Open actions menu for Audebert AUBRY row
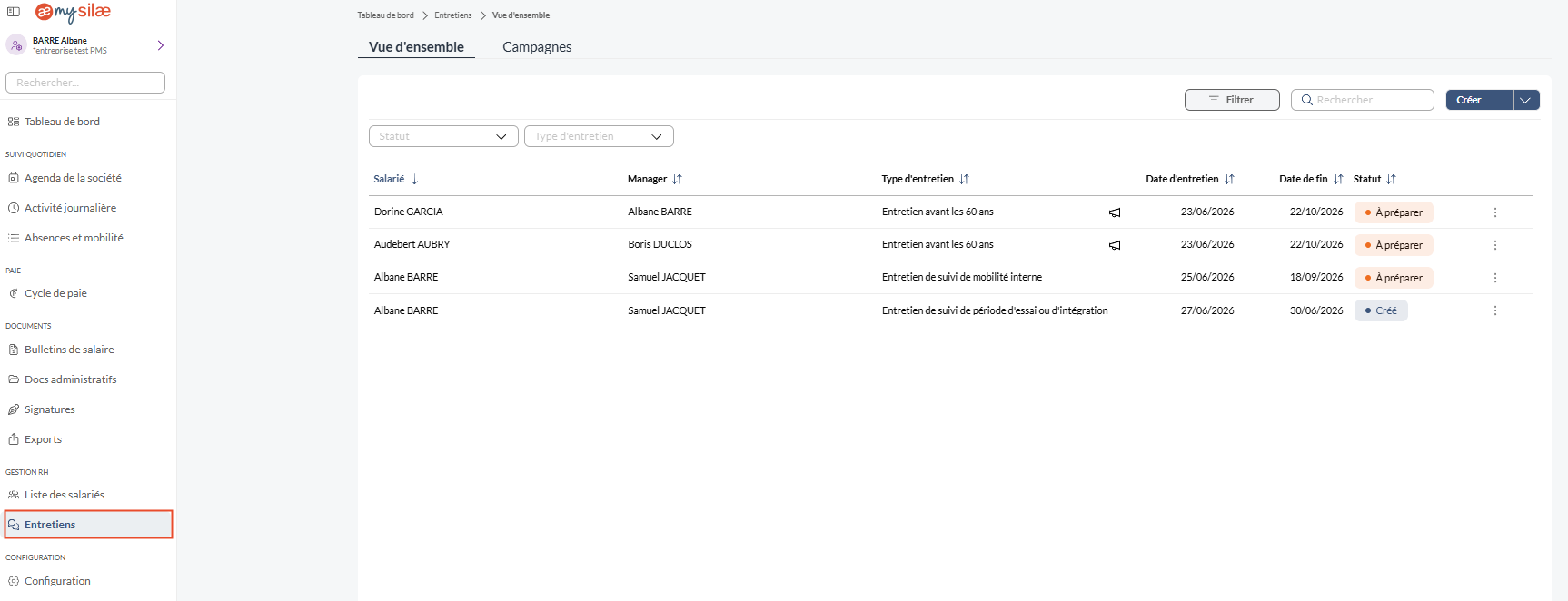Screen dimensions: 1568x601 click(x=1495, y=245)
